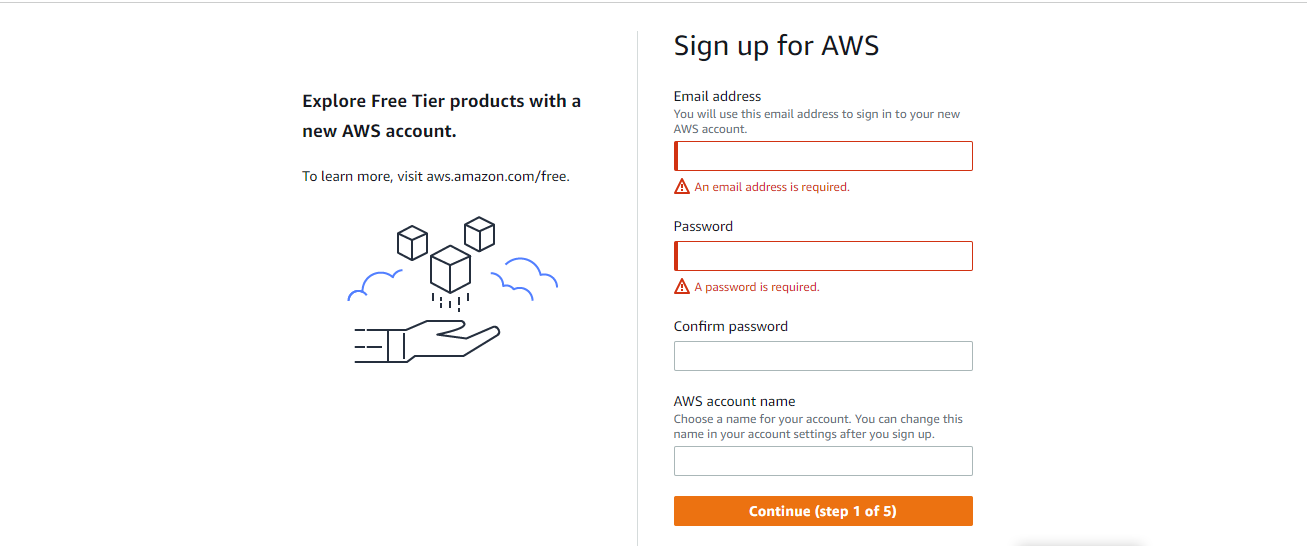
Task: Click 'A password is required' message
Action: coord(757,287)
